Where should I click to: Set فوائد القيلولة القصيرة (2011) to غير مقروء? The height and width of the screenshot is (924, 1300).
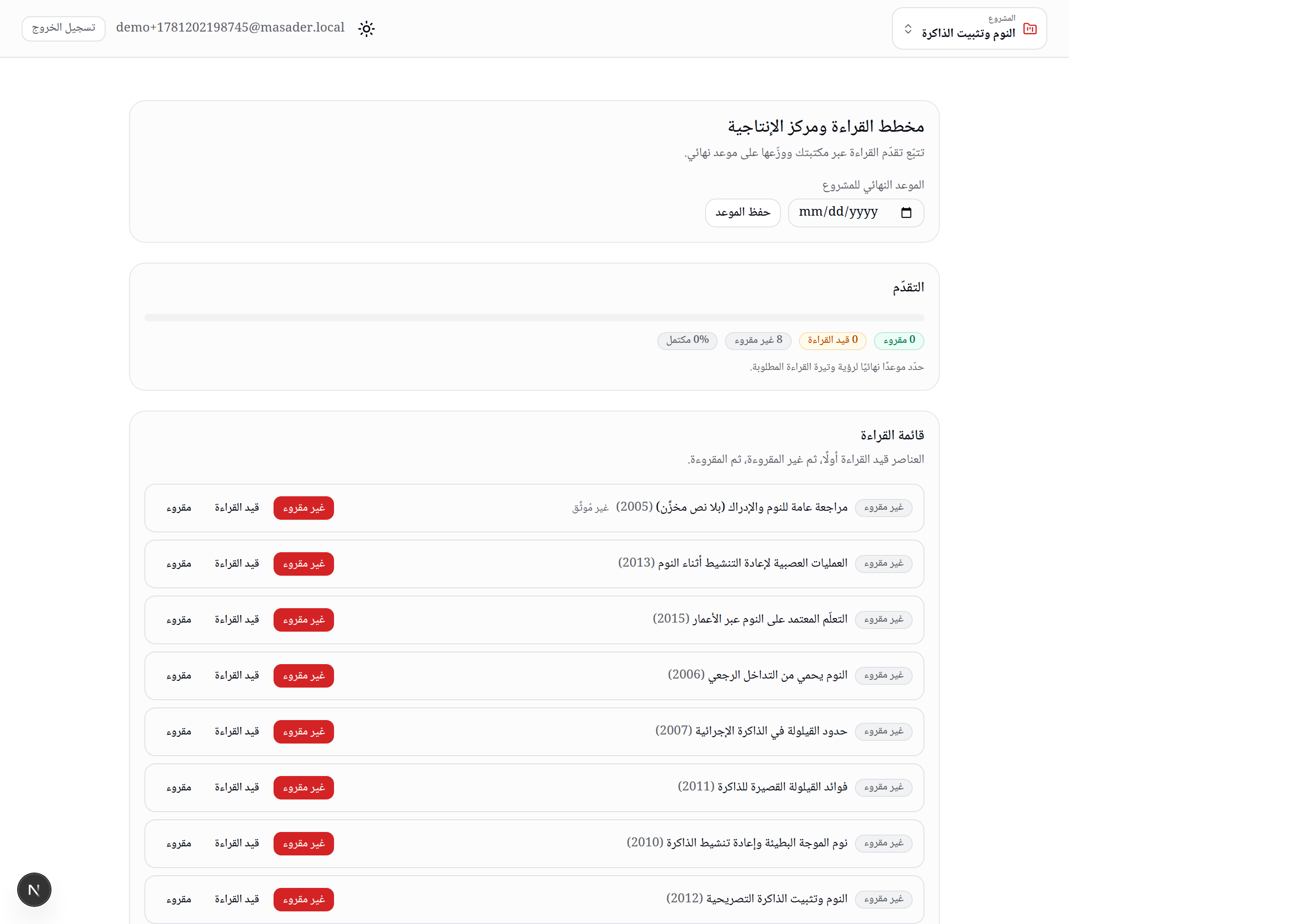(x=303, y=787)
